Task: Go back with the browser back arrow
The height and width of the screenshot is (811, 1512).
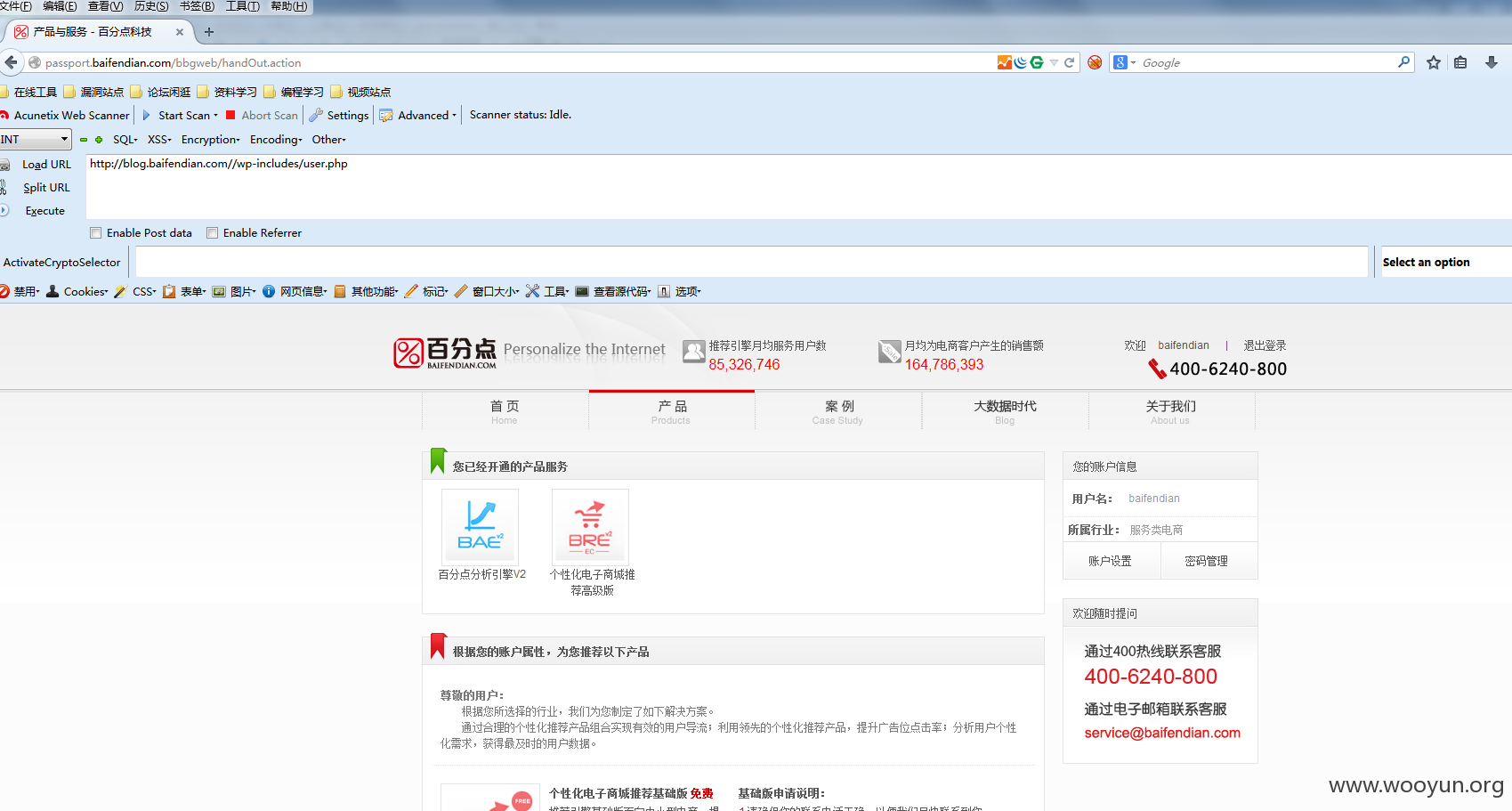Action: [11, 62]
